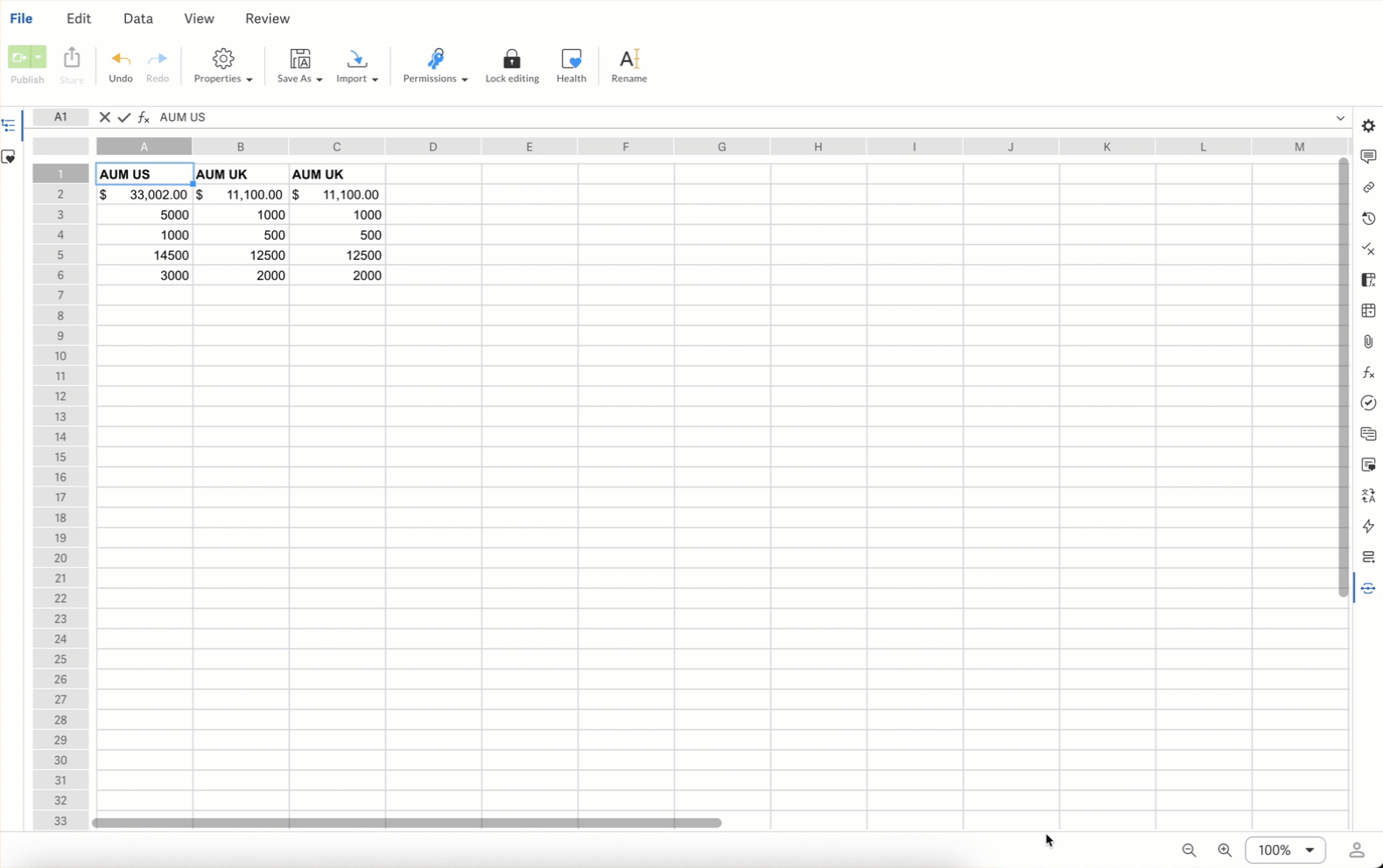Click the Rename tool
The width and height of the screenshot is (1383, 868).
(629, 66)
